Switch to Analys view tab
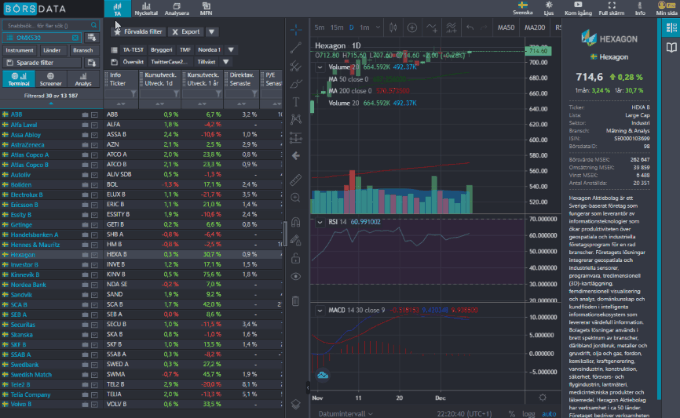The image size is (680, 418). point(83,79)
